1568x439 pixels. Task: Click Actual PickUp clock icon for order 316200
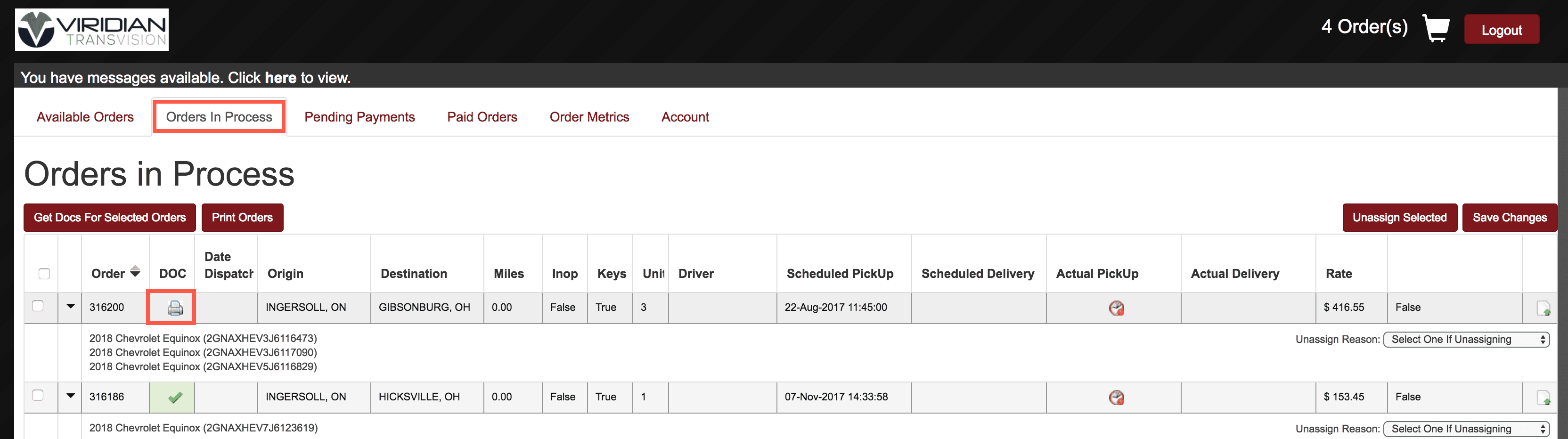(x=1116, y=308)
